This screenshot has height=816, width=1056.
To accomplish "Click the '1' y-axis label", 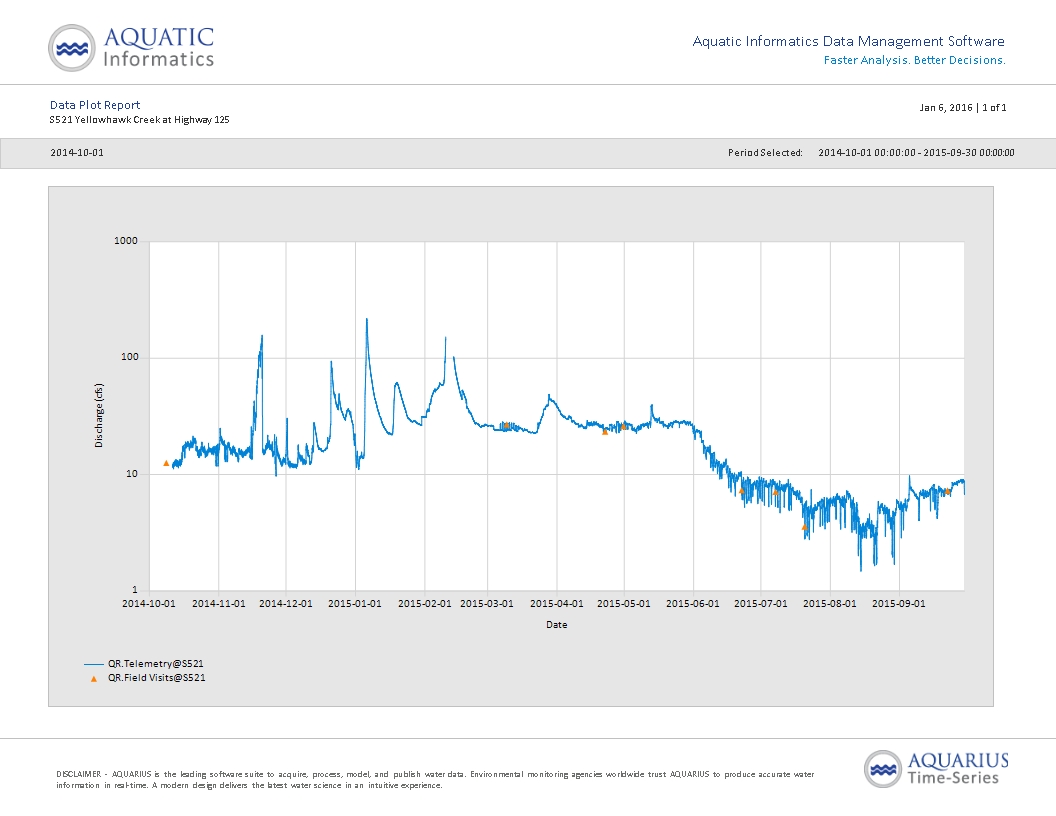I will tap(135, 590).
